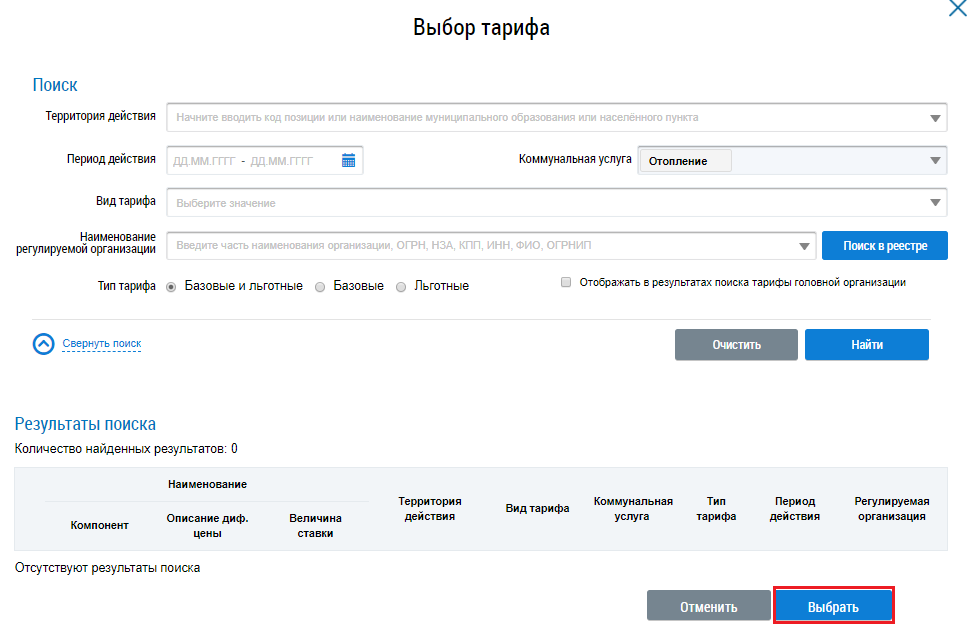Screen dimensions: 971x626
Task: Click the collapse search chevron icon
Action: coord(43,344)
